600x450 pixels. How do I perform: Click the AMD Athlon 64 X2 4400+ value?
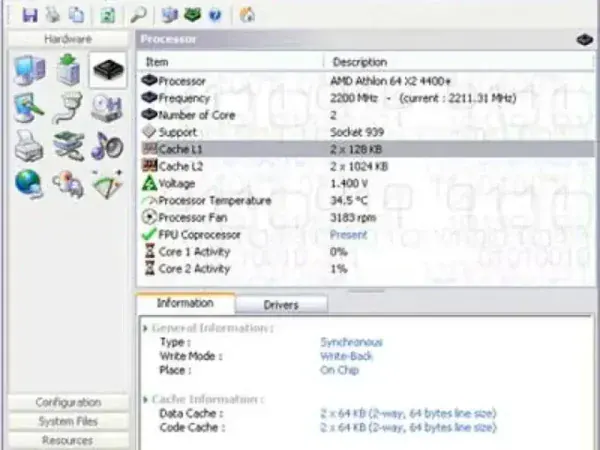pos(390,81)
